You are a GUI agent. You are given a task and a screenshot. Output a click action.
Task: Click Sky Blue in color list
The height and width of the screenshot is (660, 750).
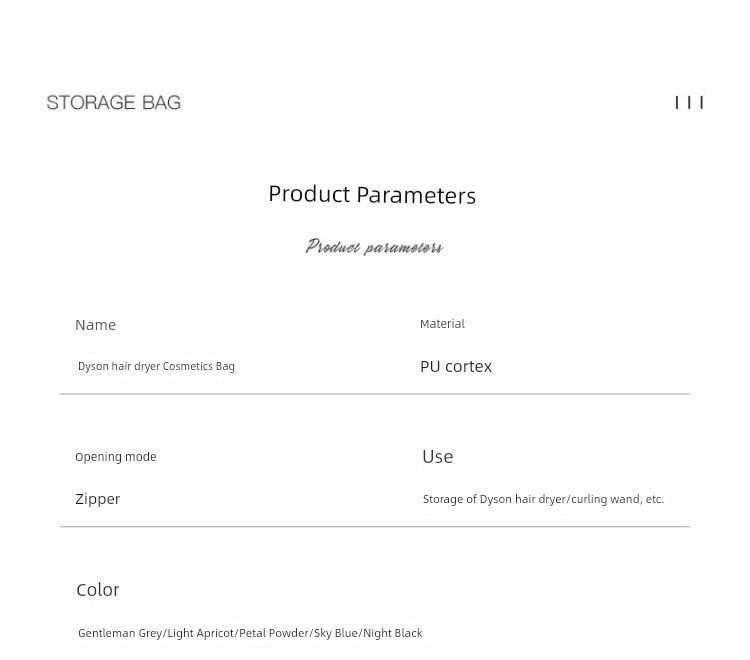click(336, 633)
